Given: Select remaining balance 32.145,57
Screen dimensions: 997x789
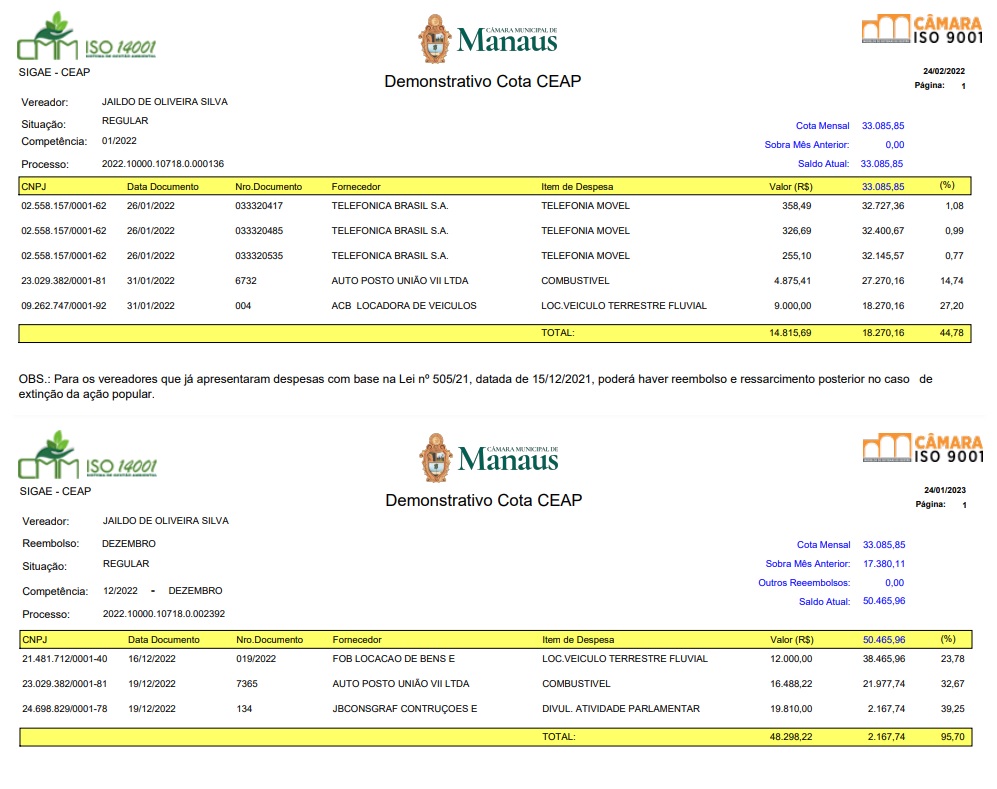Looking at the screenshot, I should pyautogui.click(x=883, y=256).
